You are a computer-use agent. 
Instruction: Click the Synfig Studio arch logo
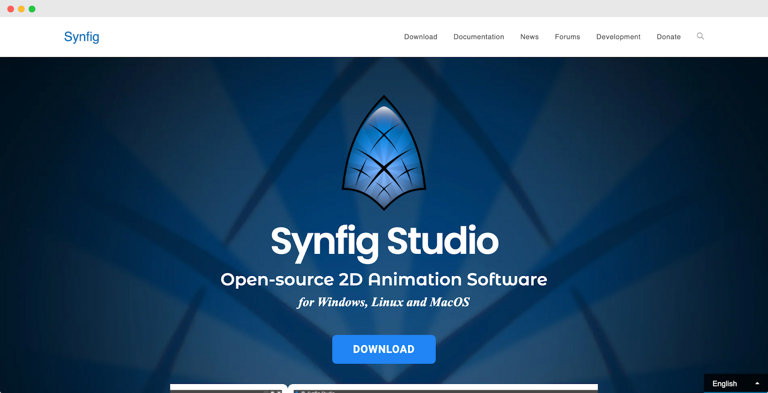[384, 152]
